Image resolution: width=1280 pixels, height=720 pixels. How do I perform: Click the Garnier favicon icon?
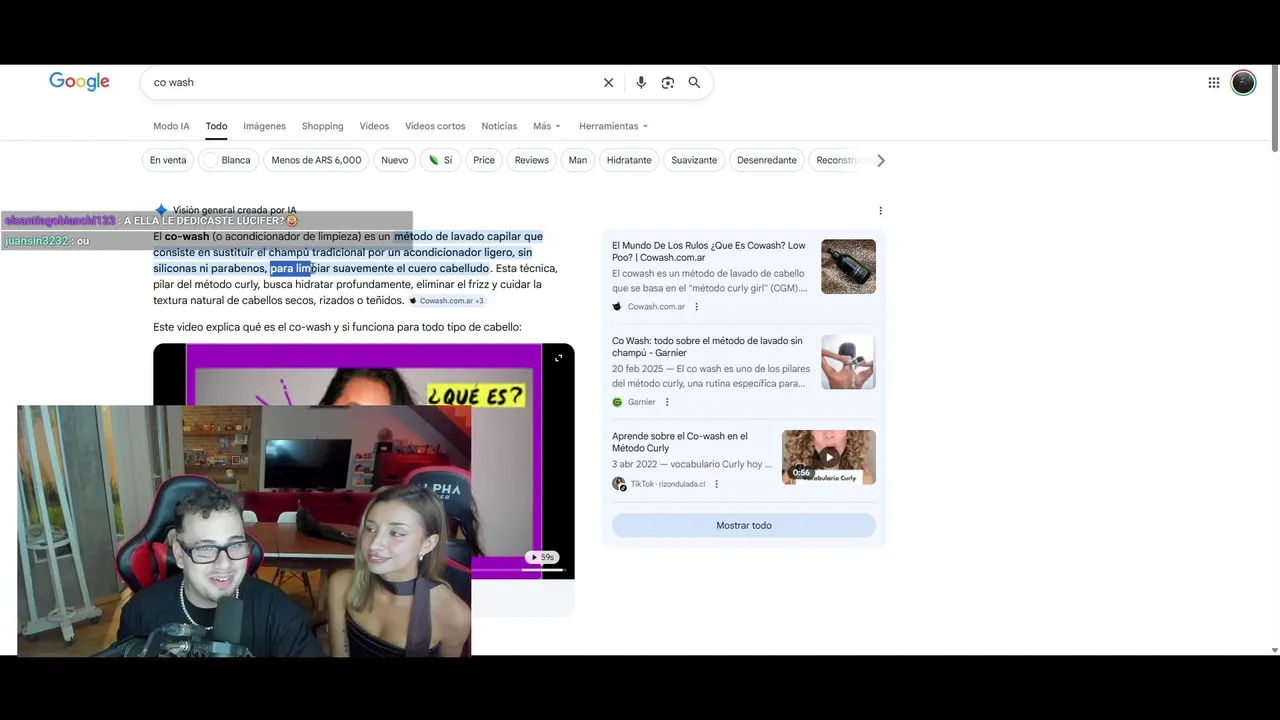pyautogui.click(x=617, y=402)
